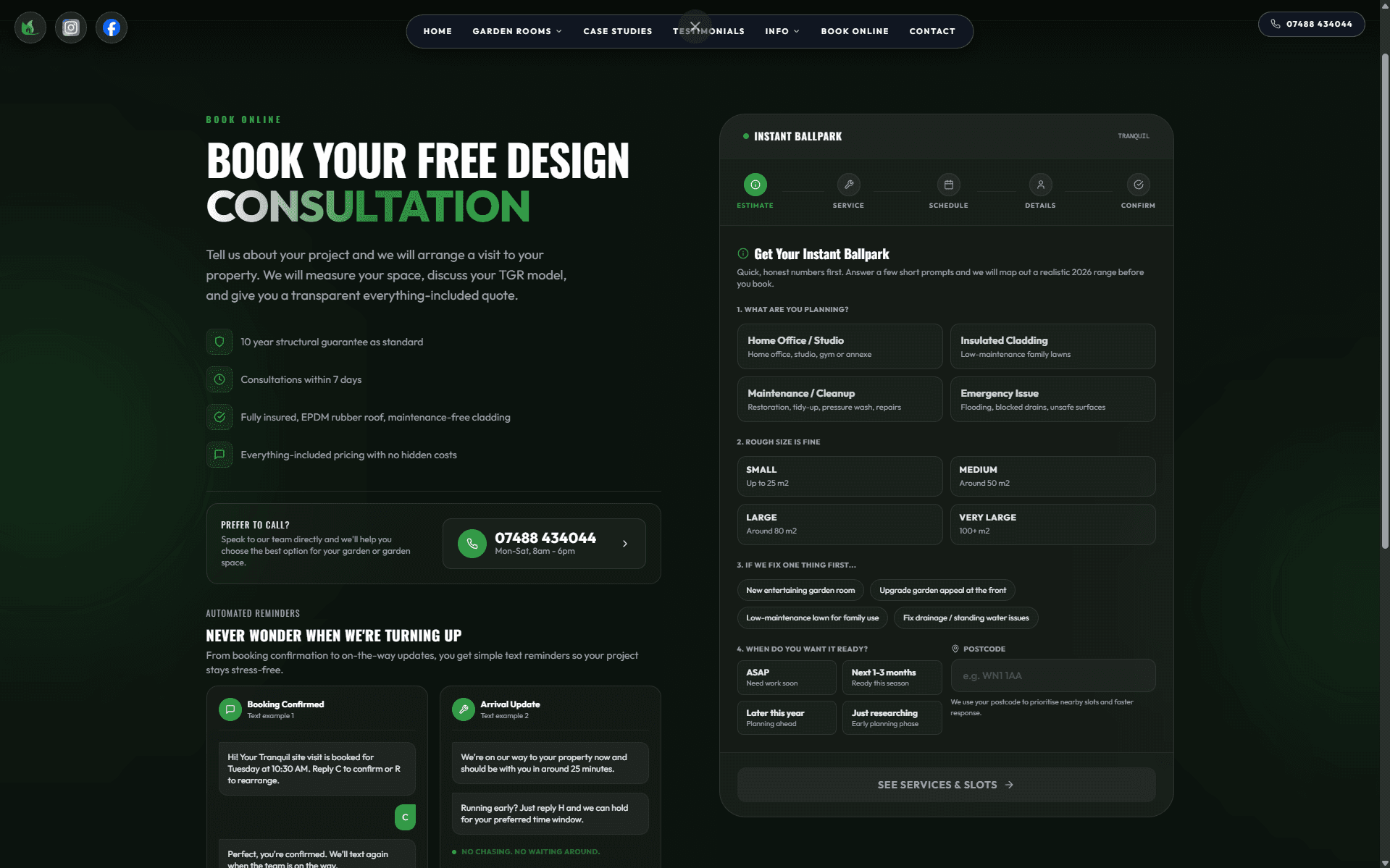Click 'Hi! Your Tranquil site visit is booked' message
This screenshot has width=1390, height=868.
[x=317, y=769]
